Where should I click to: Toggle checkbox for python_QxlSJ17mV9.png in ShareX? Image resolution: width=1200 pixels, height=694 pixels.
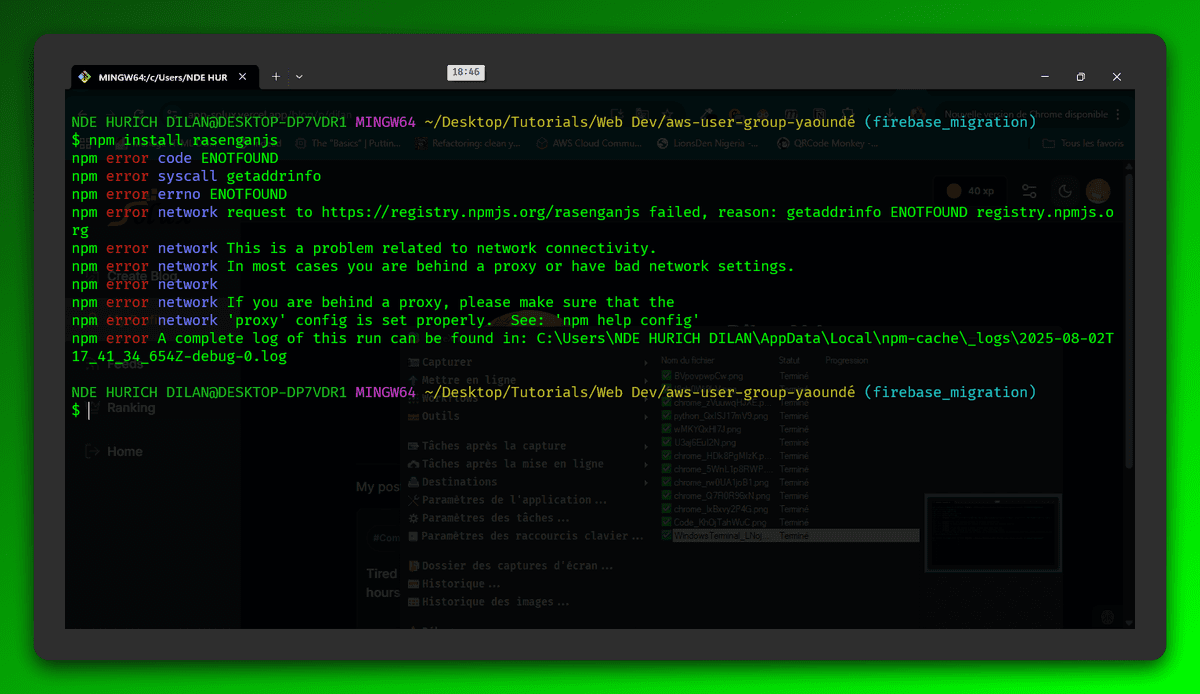coord(667,415)
